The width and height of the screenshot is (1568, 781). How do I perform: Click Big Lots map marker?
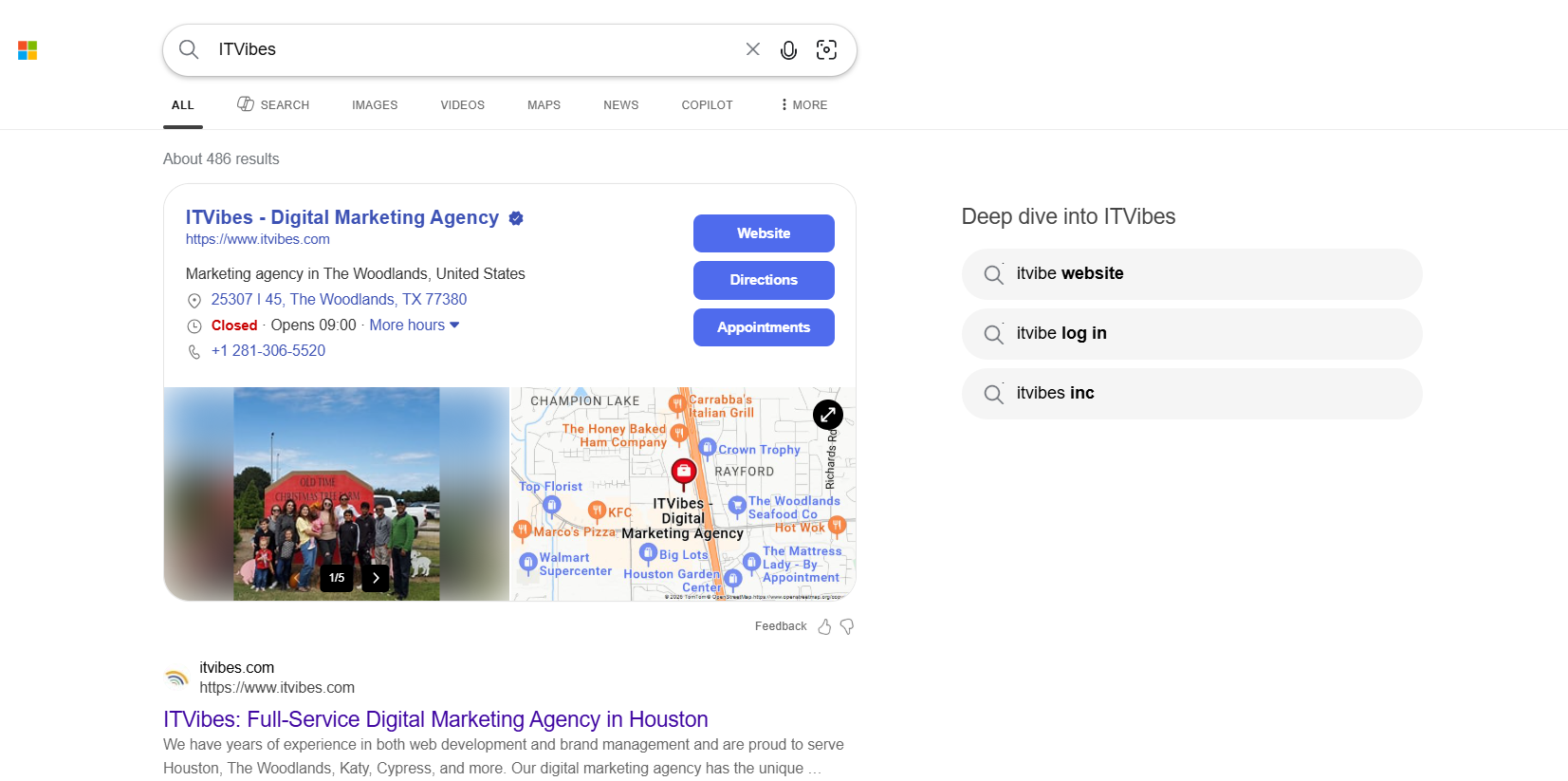648,552
